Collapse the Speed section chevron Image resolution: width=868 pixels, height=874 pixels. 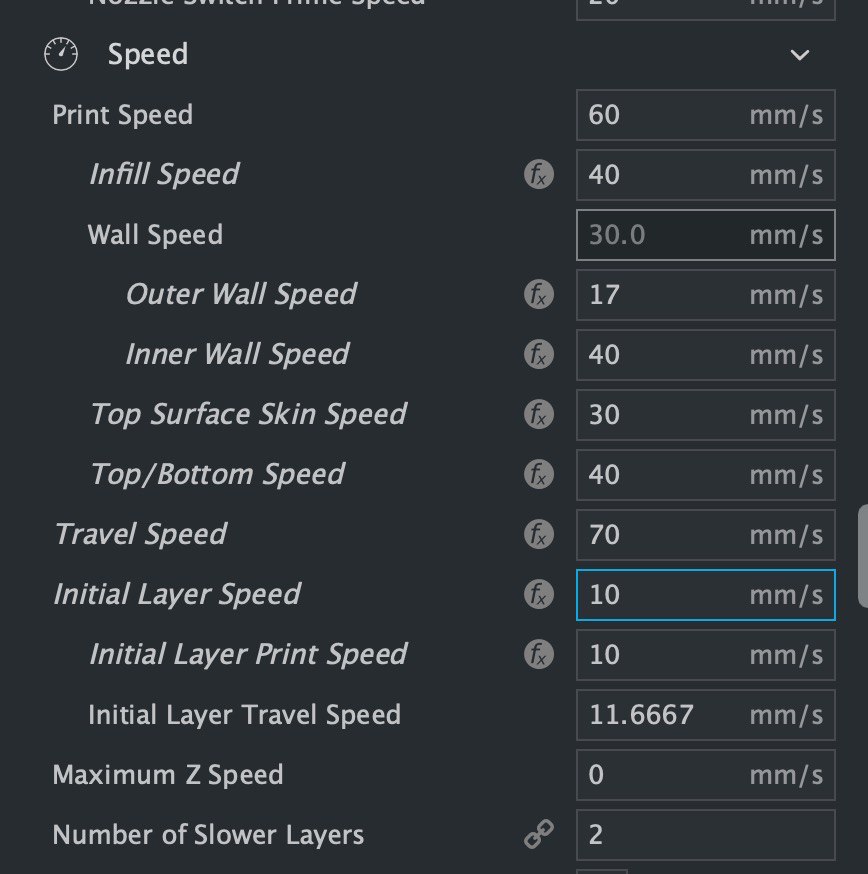pos(799,55)
